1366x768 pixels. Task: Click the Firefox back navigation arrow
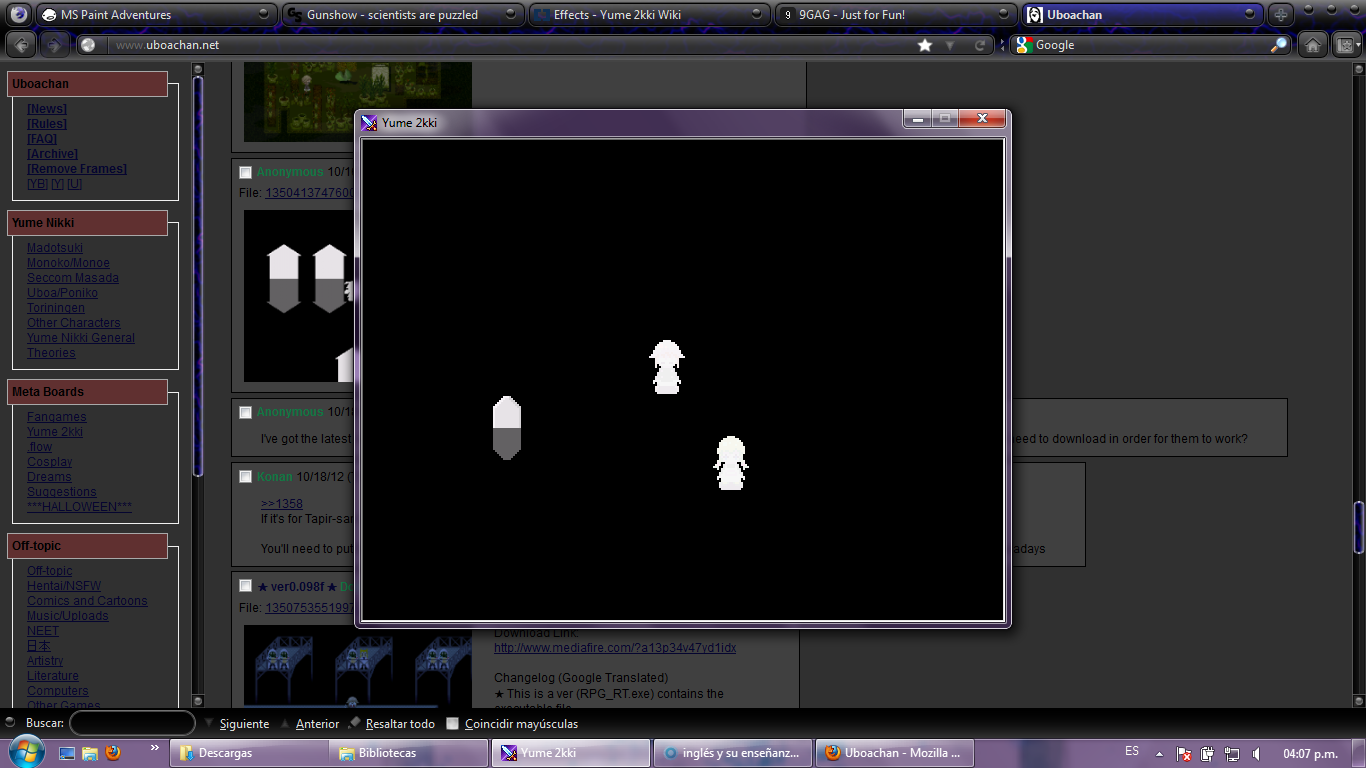tap(21, 45)
